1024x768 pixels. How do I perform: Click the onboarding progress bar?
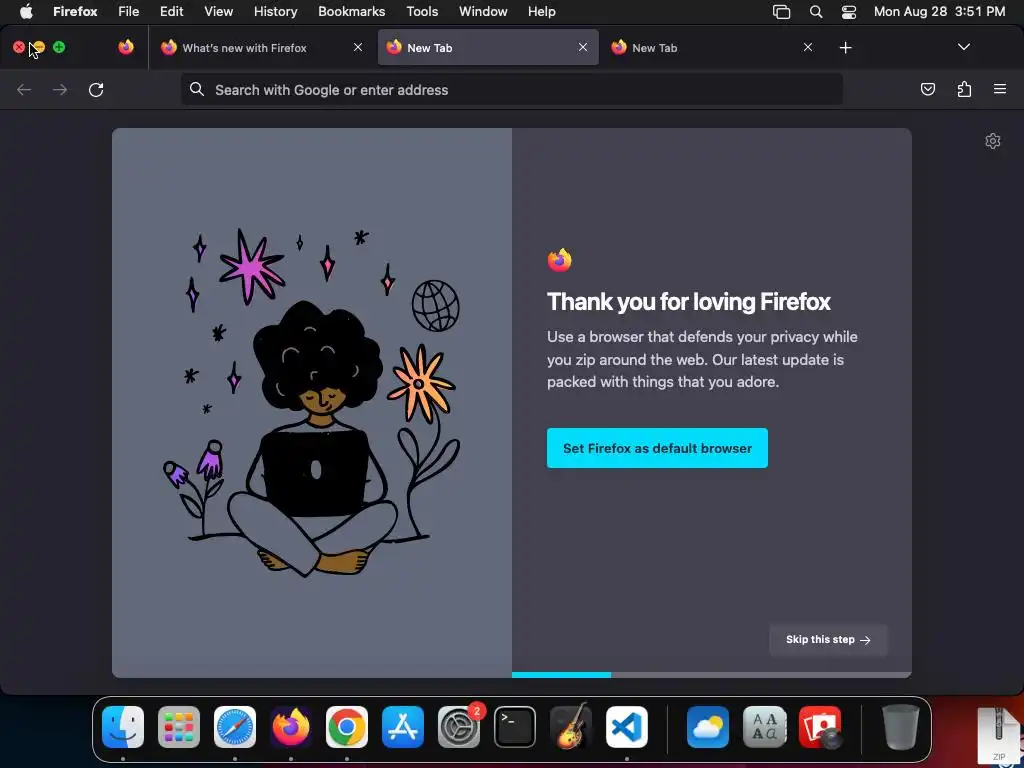(x=712, y=675)
